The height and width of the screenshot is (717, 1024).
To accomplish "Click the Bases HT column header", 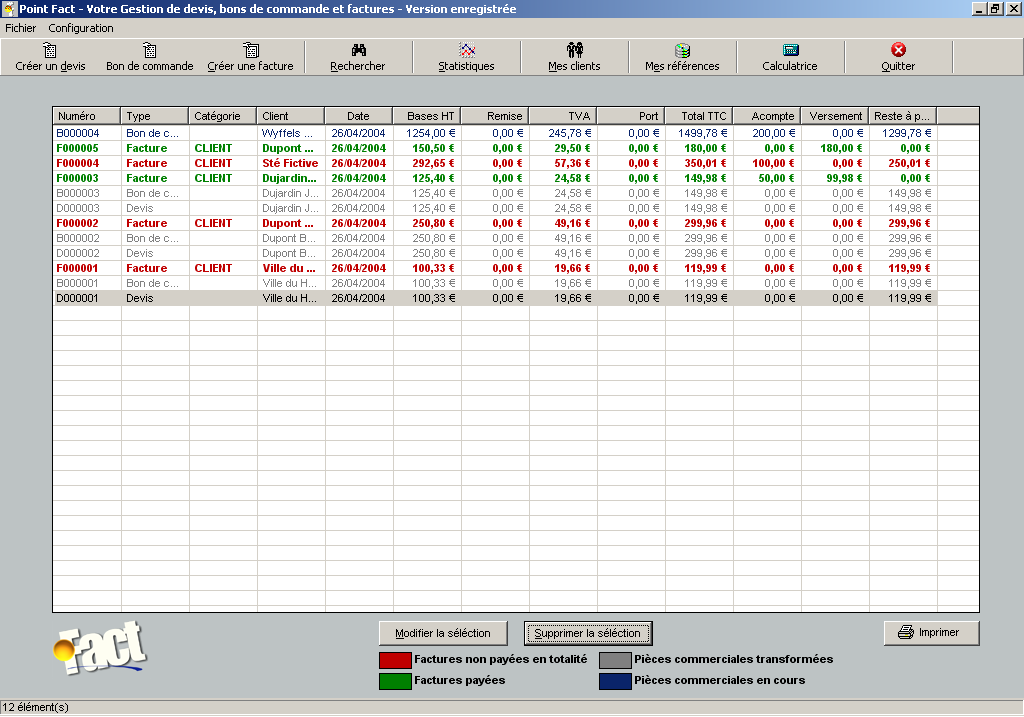I will coord(426,116).
